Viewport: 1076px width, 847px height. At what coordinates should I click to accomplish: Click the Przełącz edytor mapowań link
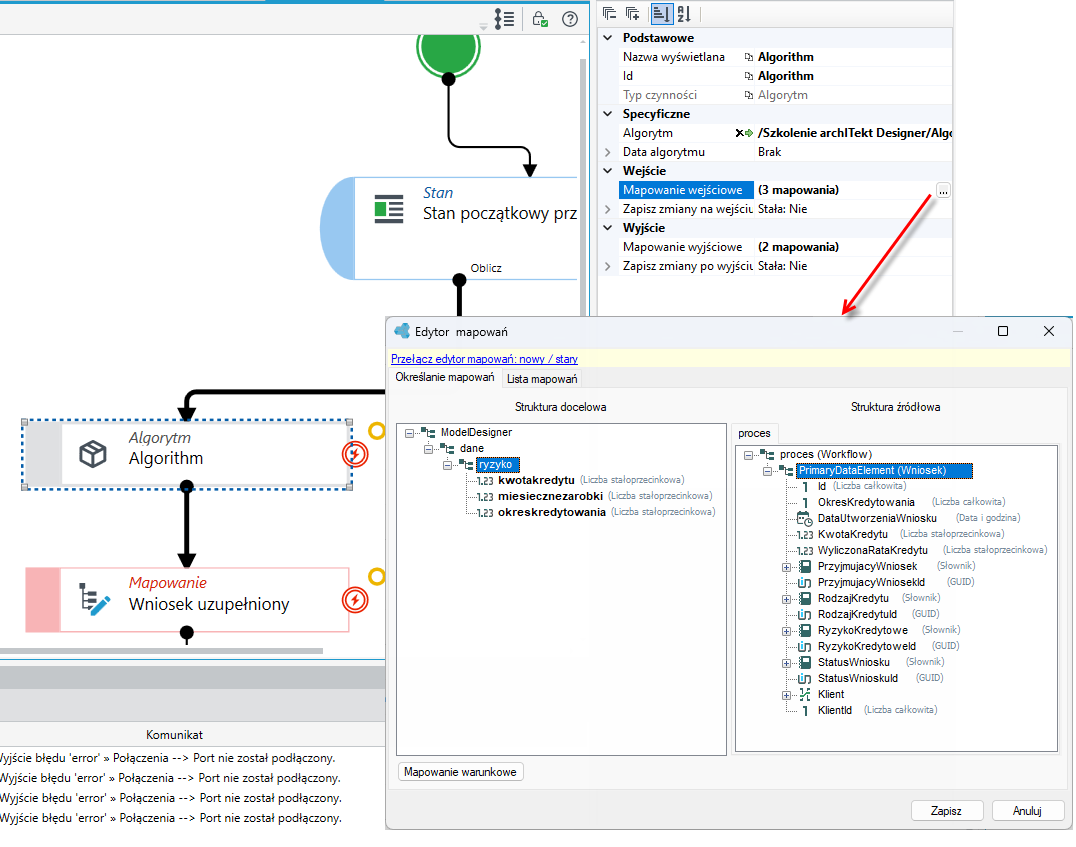(x=484, y=359)
